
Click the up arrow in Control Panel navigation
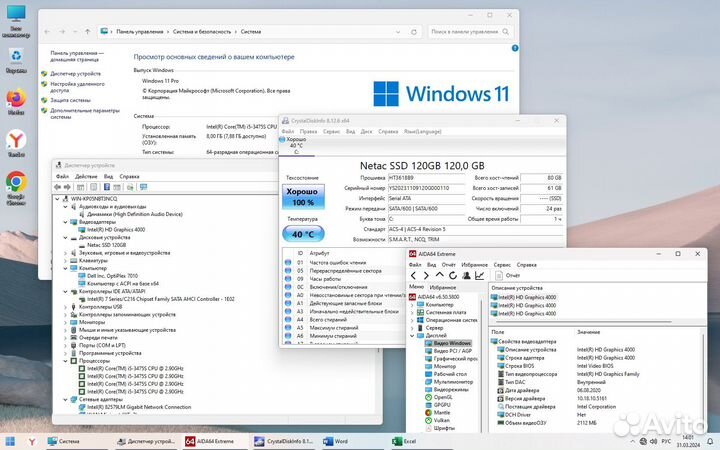pyautogui.click(x=87, y=32)
